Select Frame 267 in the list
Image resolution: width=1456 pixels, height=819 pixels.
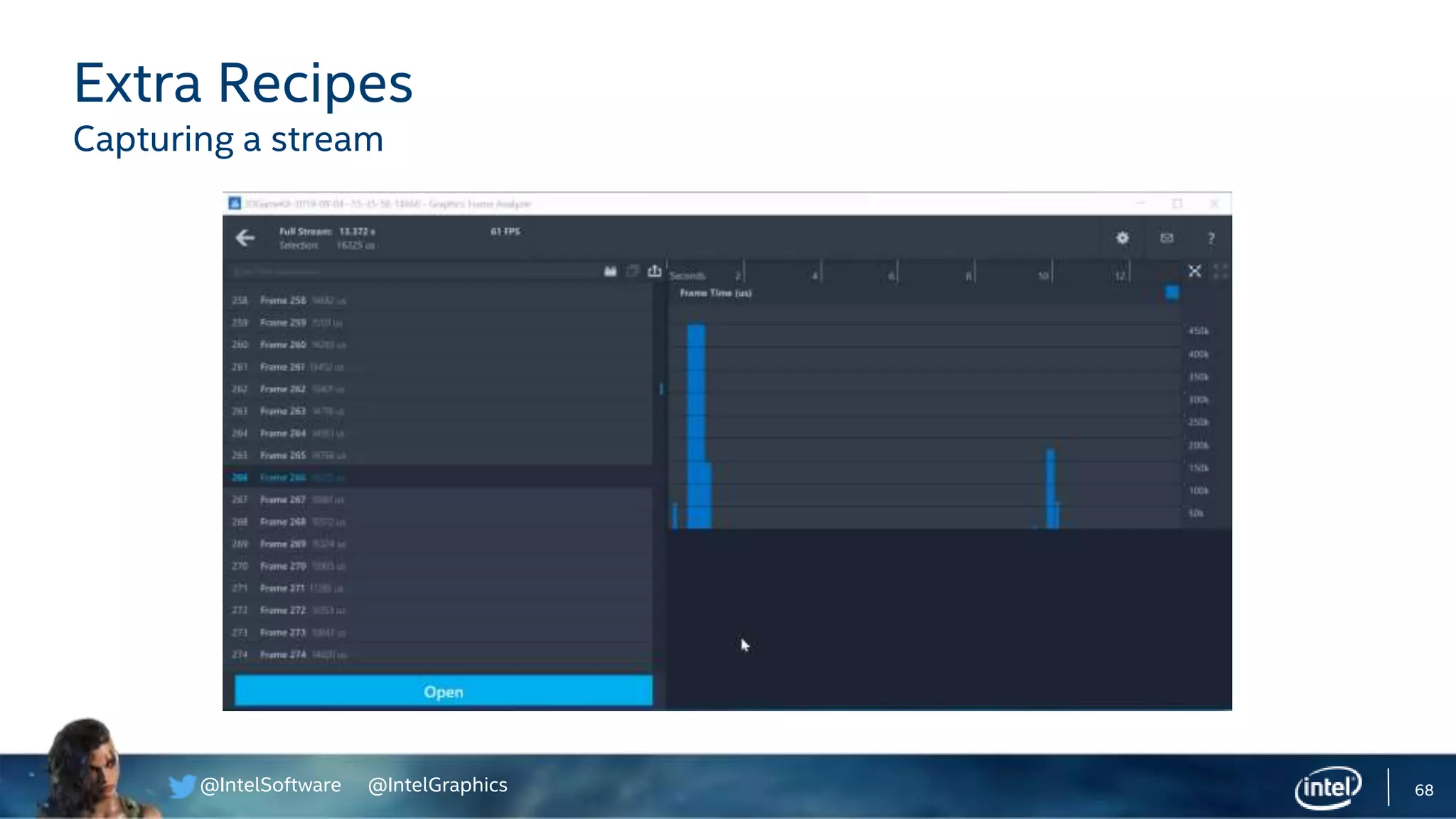click(438, 499)
